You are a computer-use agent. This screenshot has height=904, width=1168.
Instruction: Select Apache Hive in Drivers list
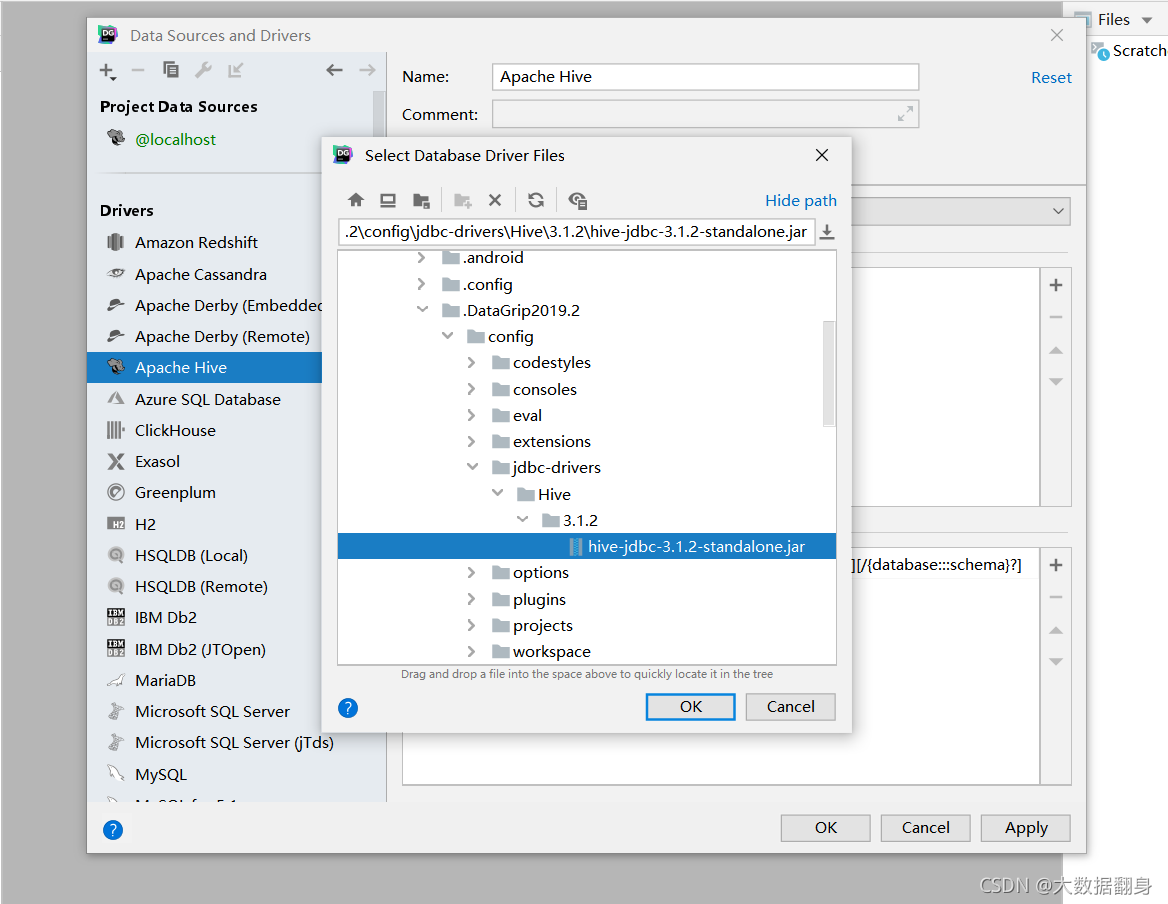pyautogui.click(x=205, y=368)
